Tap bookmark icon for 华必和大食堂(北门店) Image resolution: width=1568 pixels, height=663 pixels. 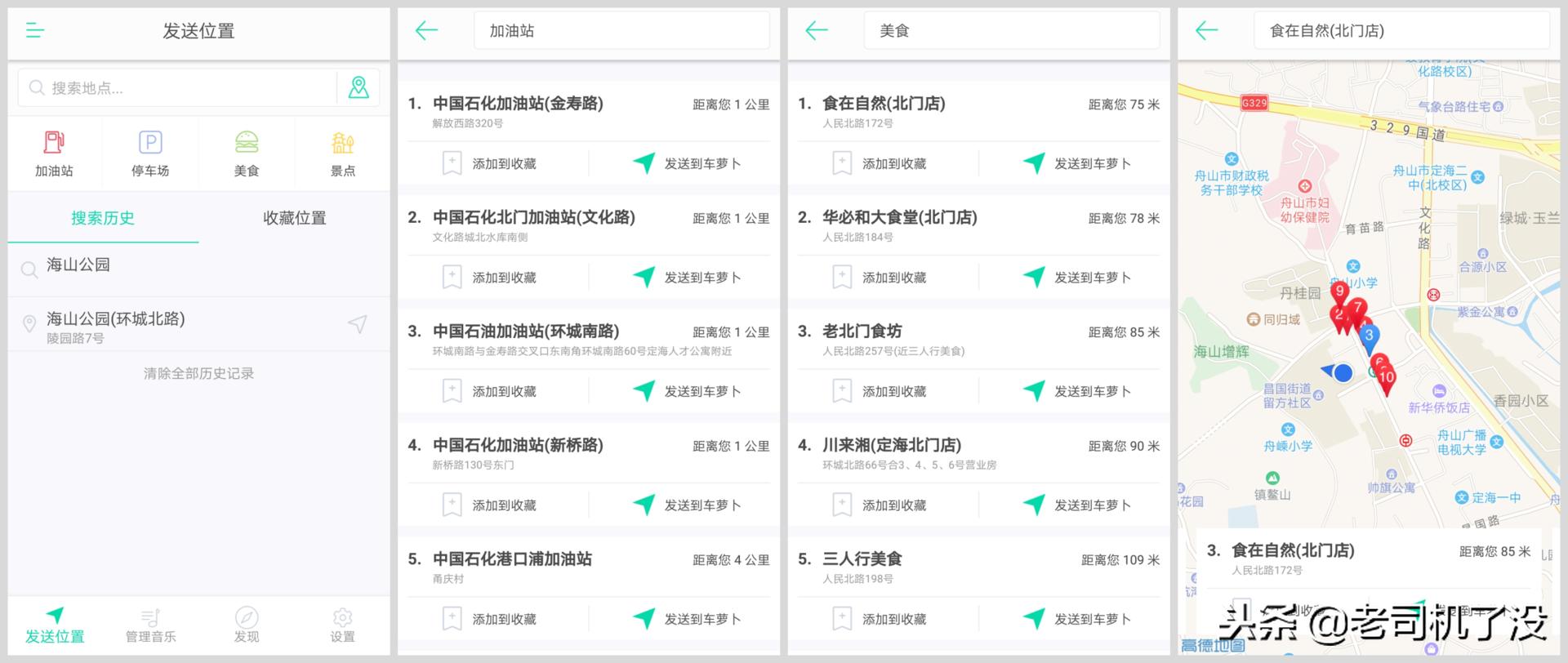(842, 278)
